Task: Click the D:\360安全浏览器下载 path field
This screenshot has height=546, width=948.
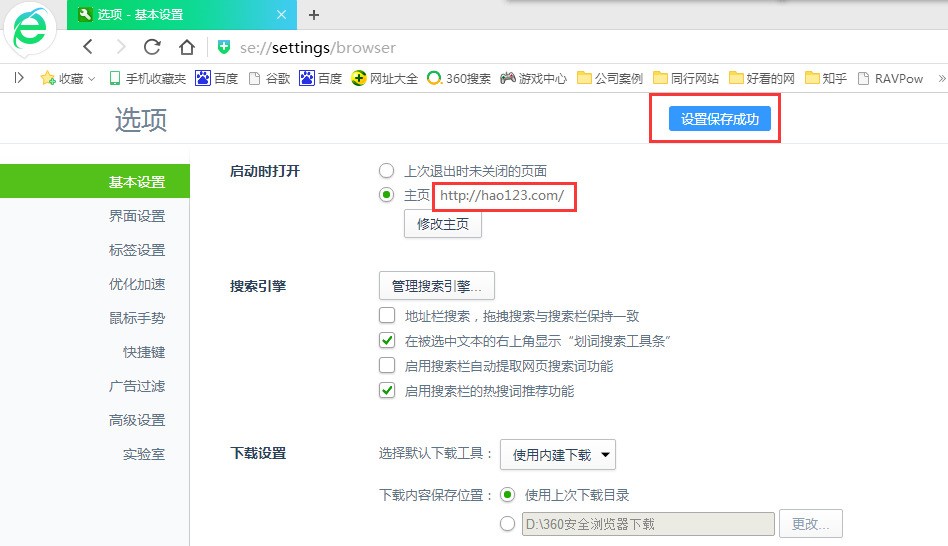Action: click(648, 524)
